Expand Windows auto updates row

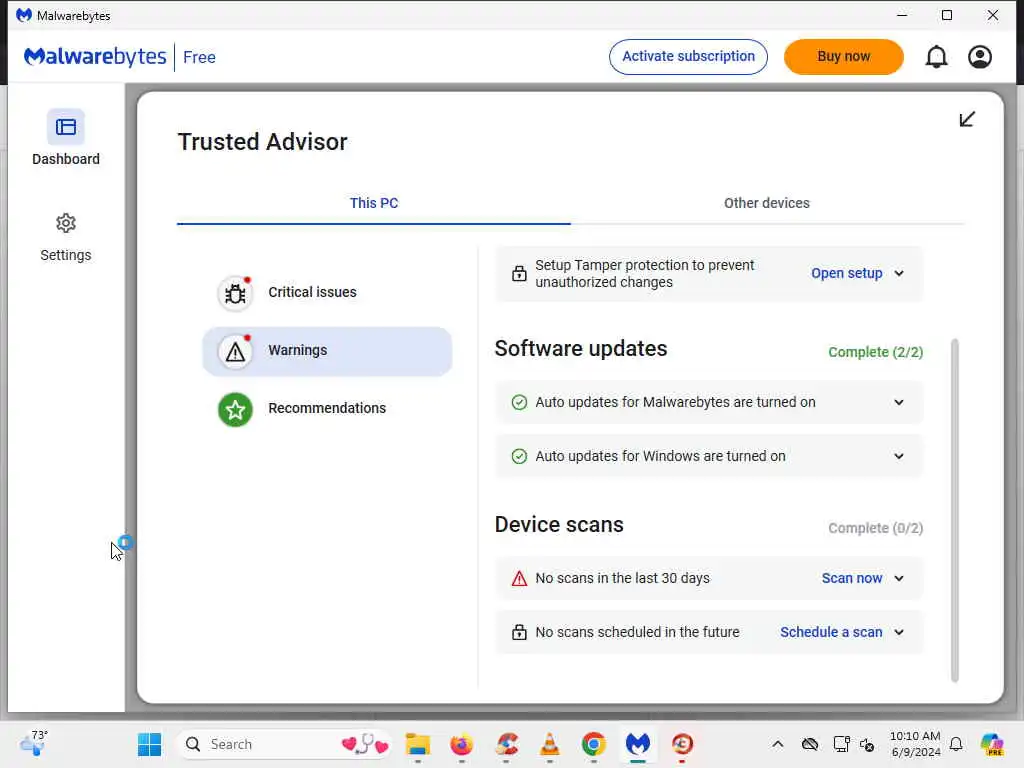(899, 456)
